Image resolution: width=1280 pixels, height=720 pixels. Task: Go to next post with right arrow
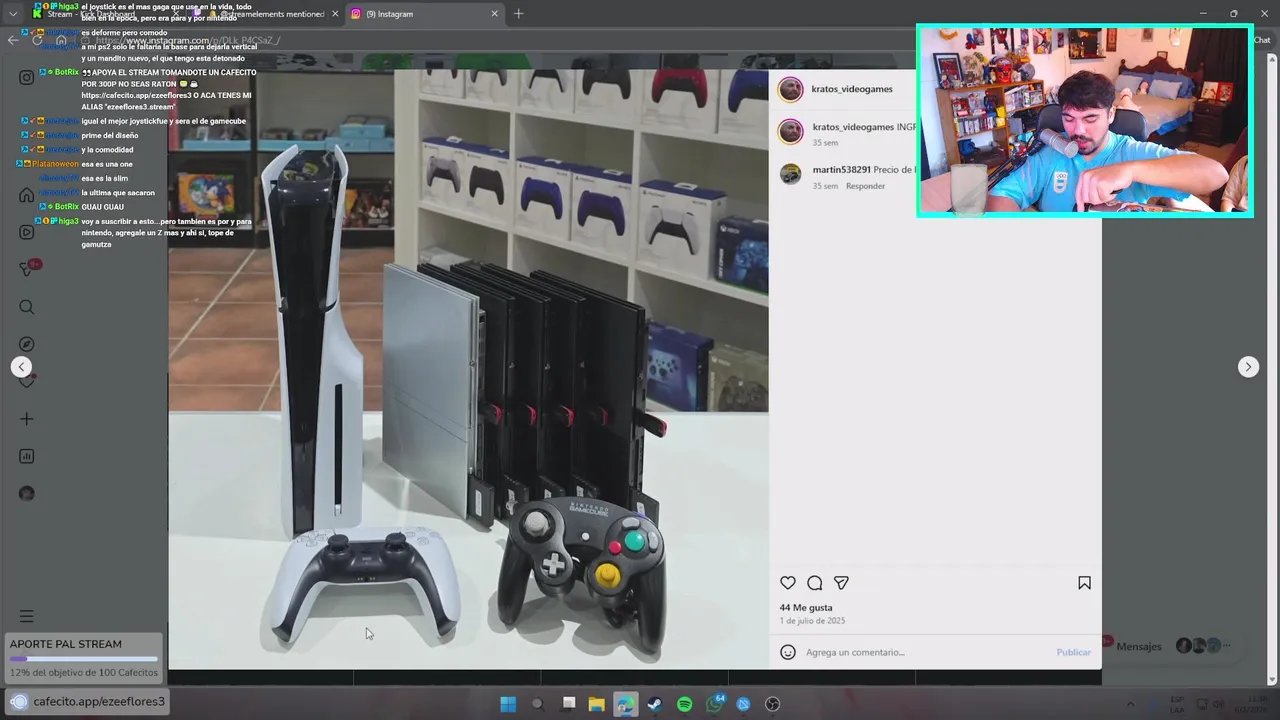point(1248,367)
